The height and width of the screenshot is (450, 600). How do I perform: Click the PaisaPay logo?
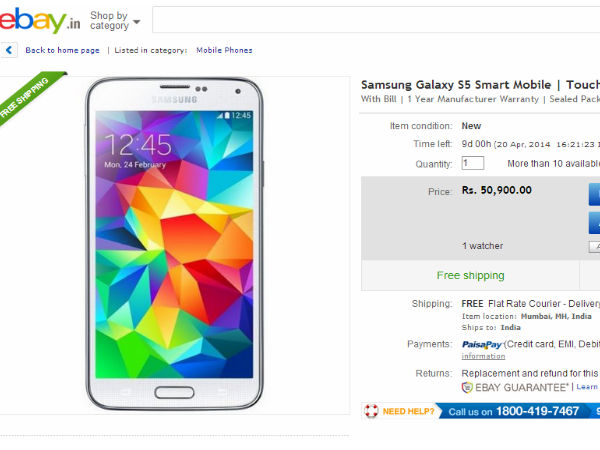(x=481, y=344)
